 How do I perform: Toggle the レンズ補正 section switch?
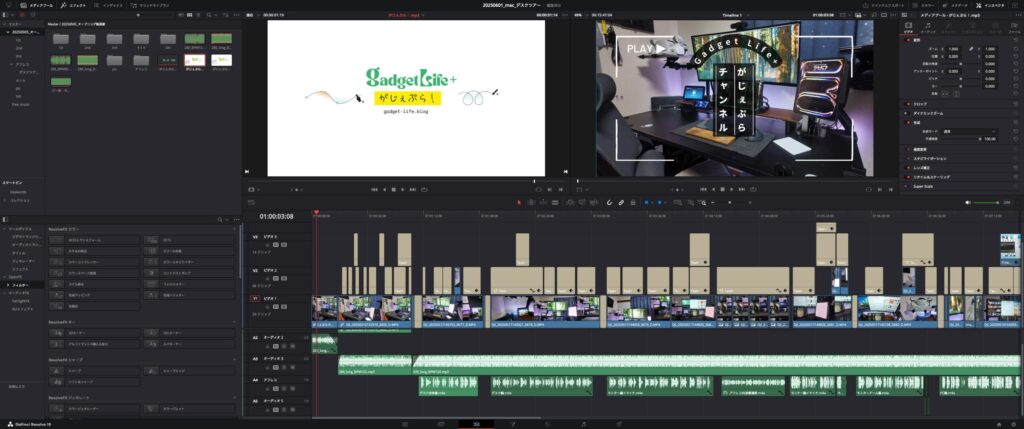(907, 167)
